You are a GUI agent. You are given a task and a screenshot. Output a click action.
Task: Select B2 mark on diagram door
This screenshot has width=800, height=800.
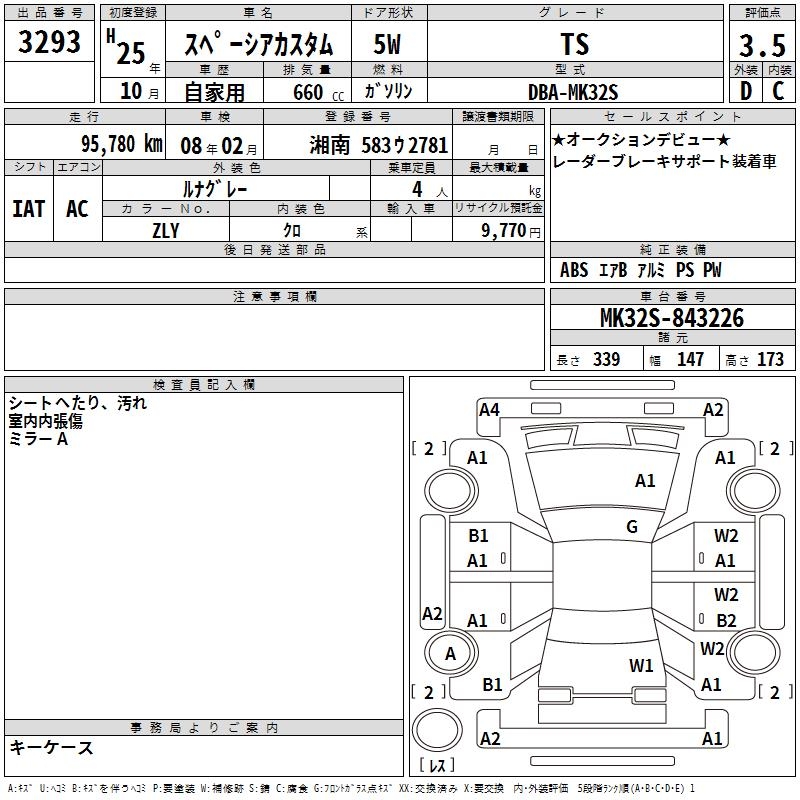pos(726,620)
